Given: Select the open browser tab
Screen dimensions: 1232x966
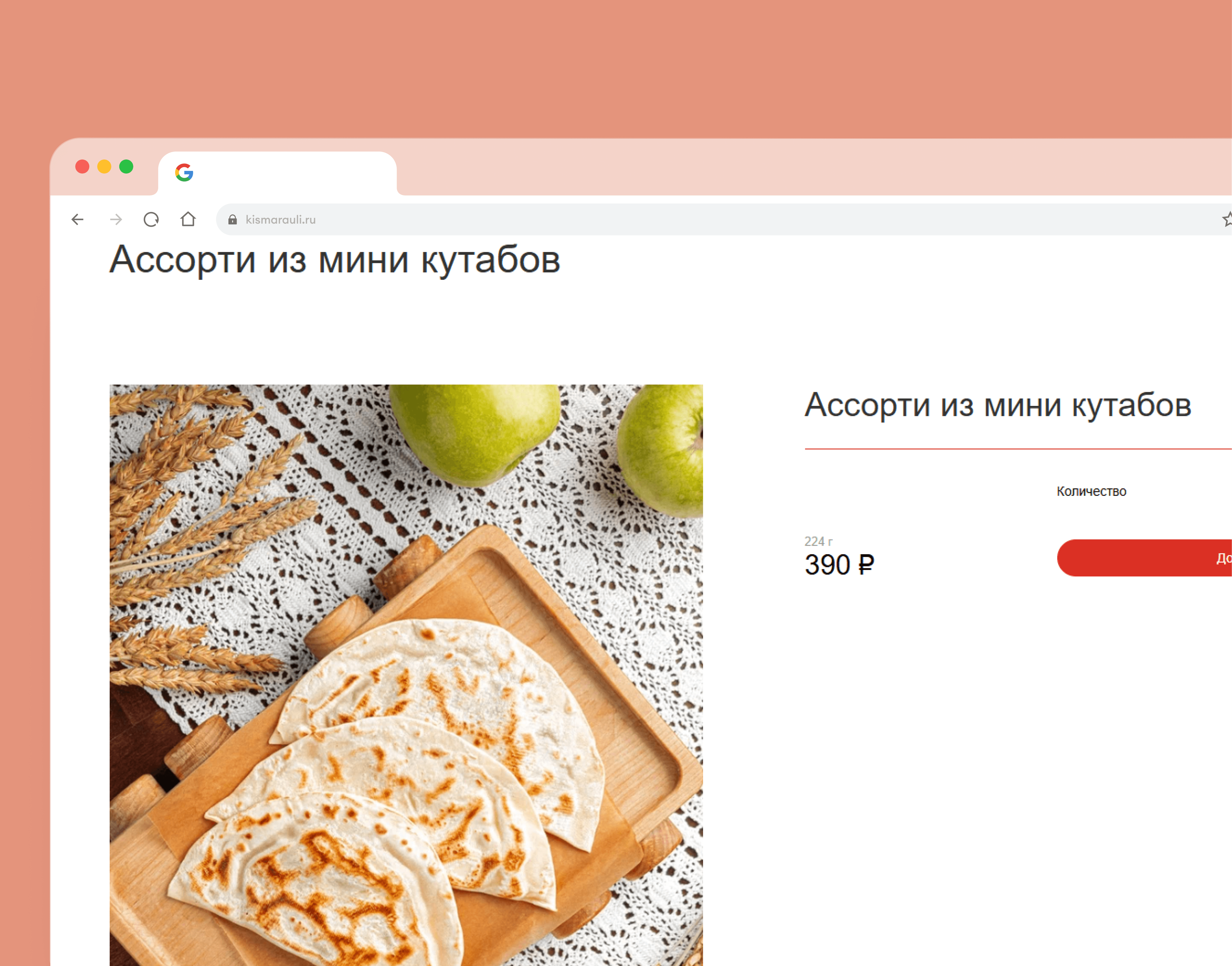Looking at the screenshot, I should [x=277, y=173].
